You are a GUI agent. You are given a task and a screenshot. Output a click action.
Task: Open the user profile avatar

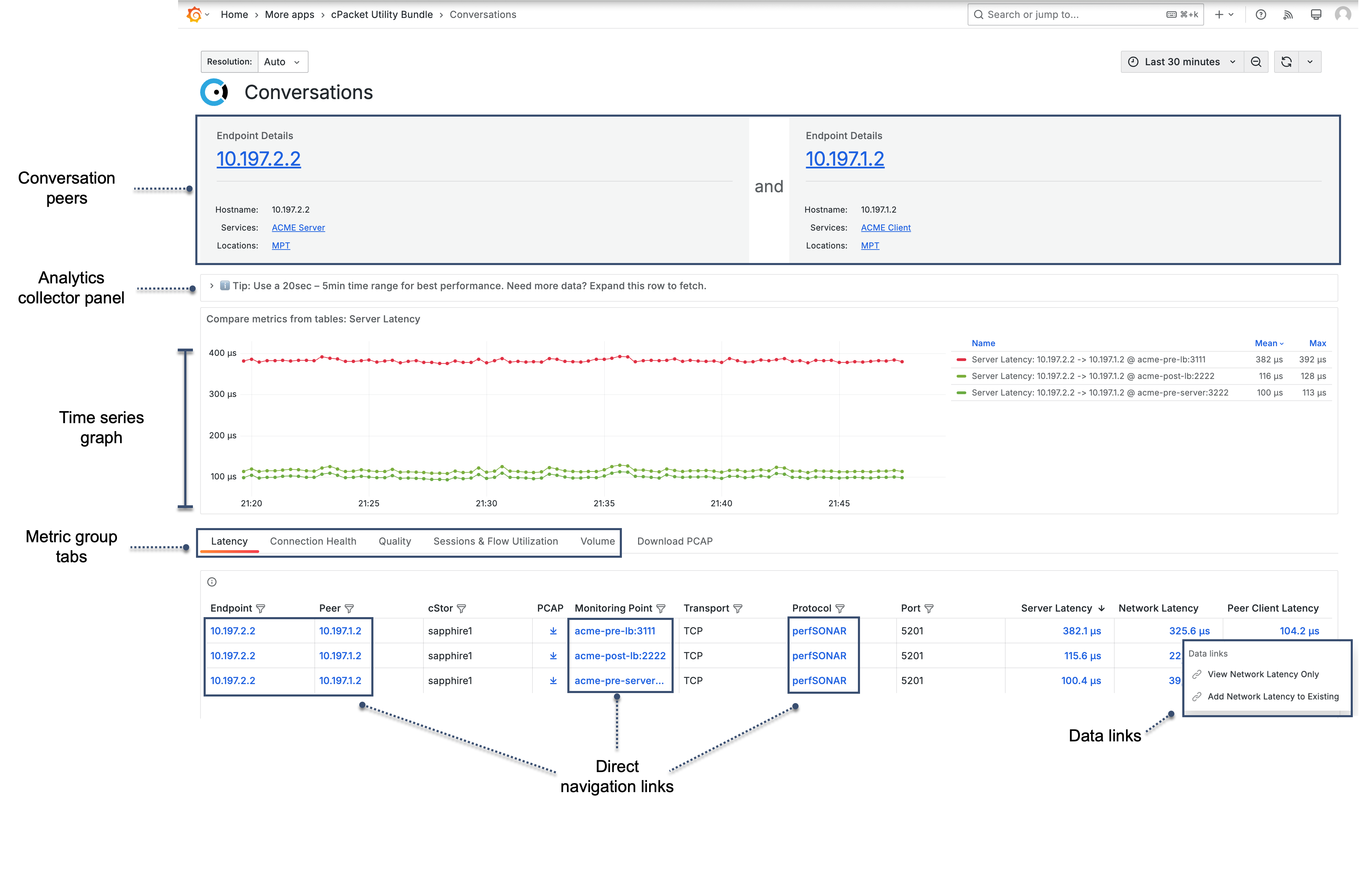pyautogui.click(x=1342, y=14)
